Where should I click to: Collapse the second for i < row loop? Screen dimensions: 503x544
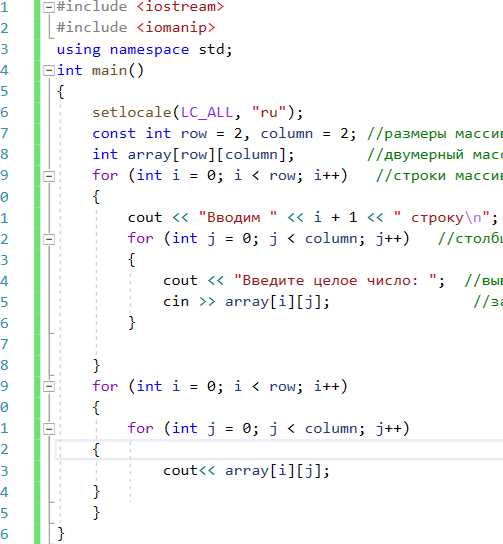point(49,386)
